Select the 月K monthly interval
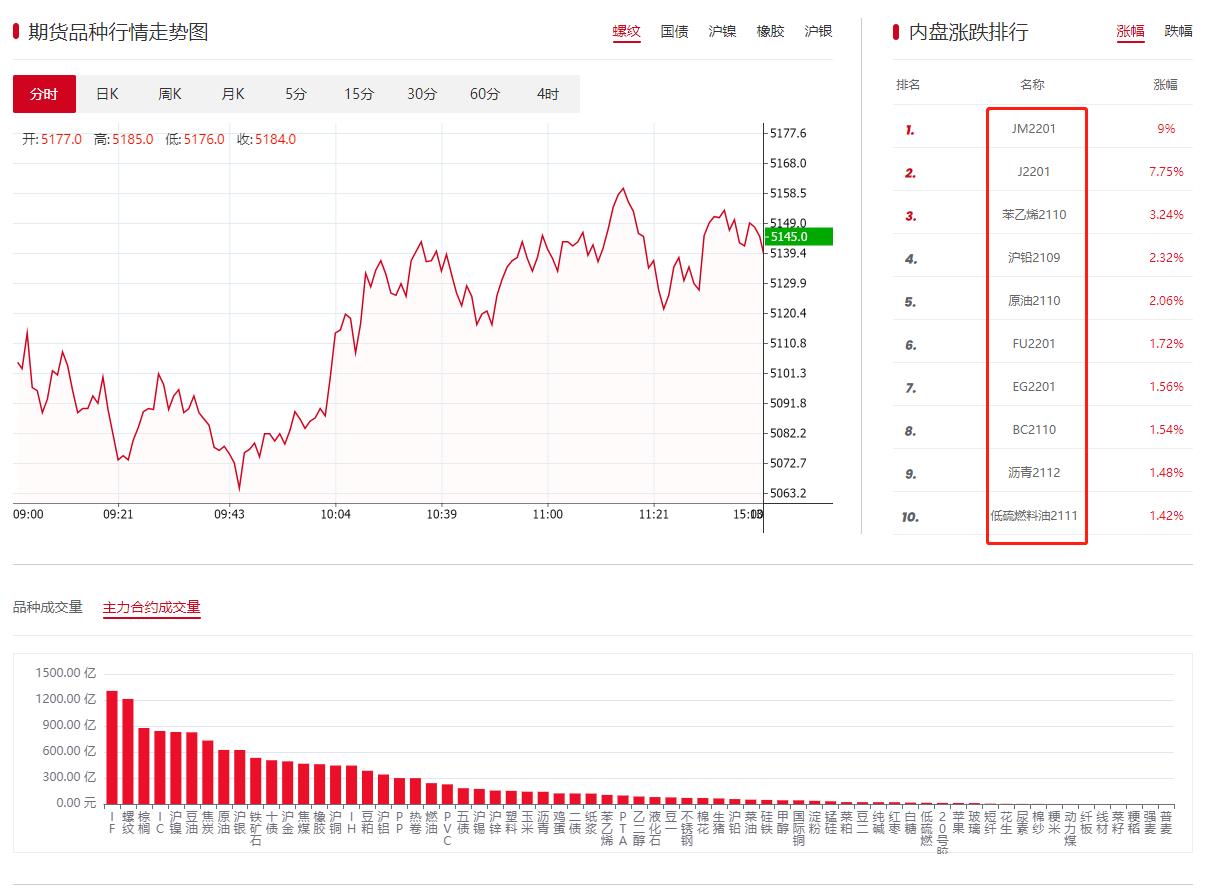 coord(232,92)
